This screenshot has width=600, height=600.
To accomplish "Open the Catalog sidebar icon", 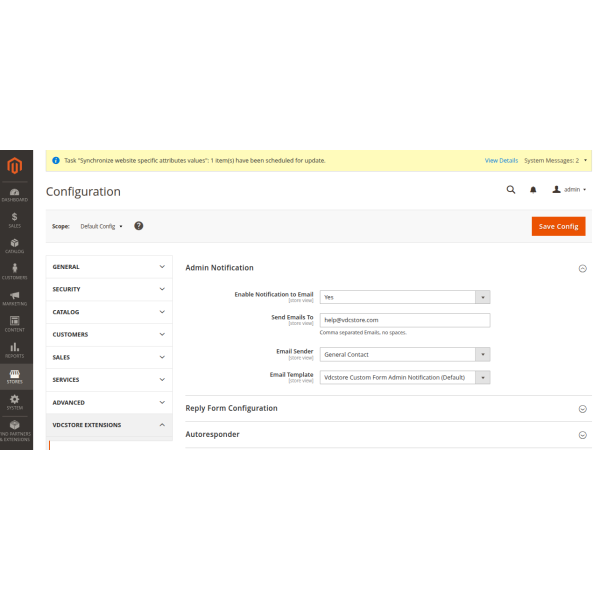I will (x=15, y=245).
